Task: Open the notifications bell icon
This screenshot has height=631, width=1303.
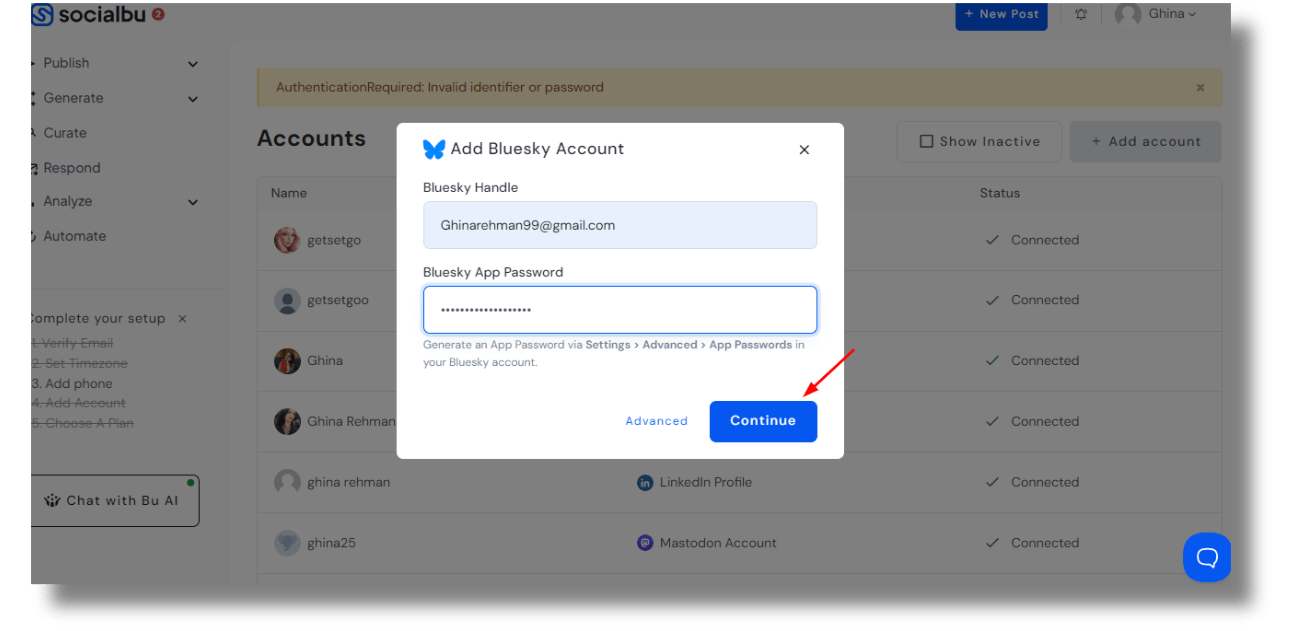Action: click(1081, 15)
